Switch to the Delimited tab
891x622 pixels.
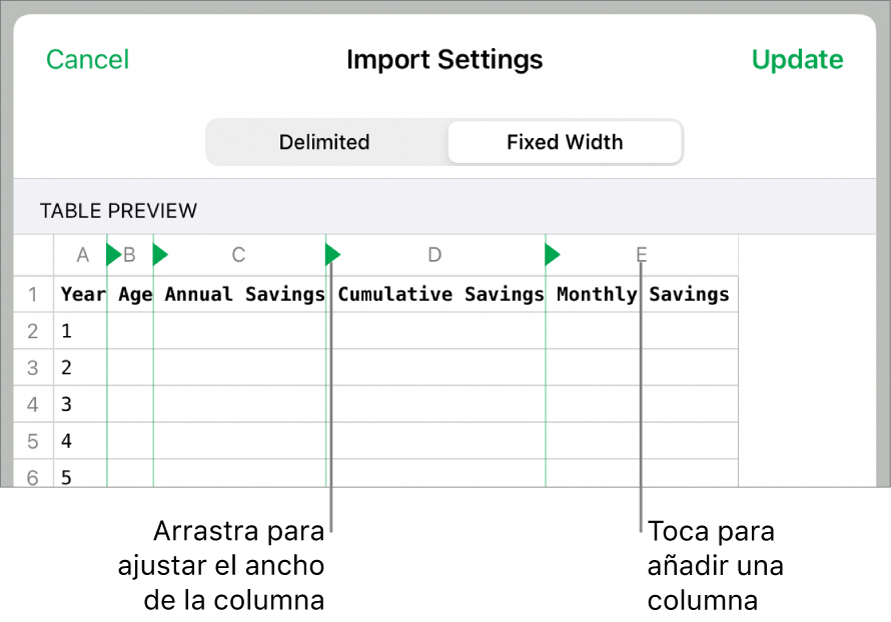point(324,142)
